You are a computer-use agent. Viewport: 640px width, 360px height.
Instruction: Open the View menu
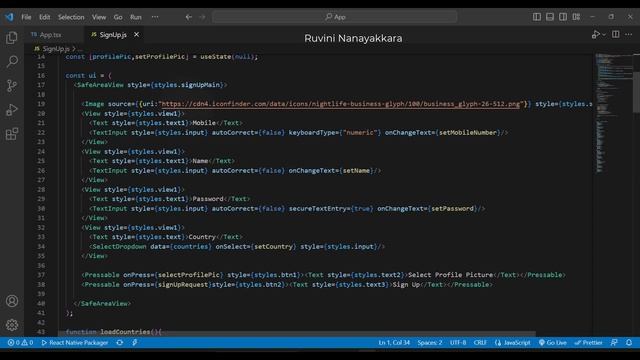tap(99, 17)
